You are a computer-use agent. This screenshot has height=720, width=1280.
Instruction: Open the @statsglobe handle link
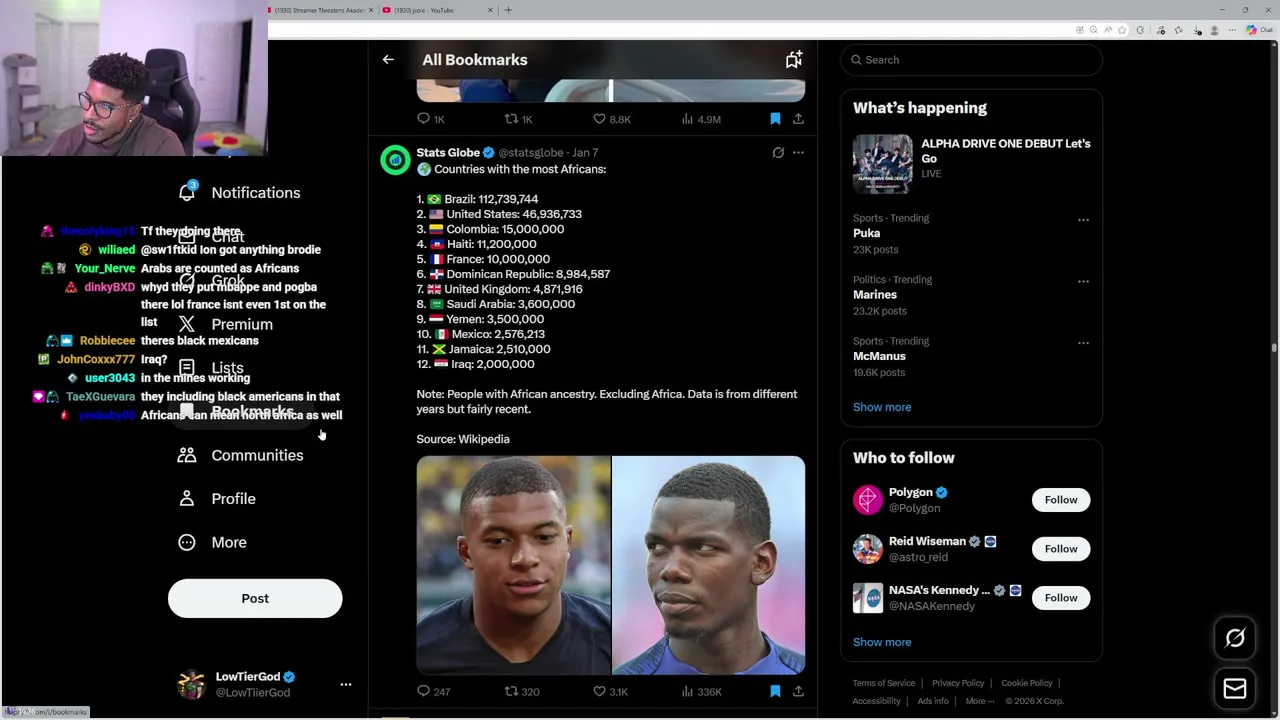point(531,153)
